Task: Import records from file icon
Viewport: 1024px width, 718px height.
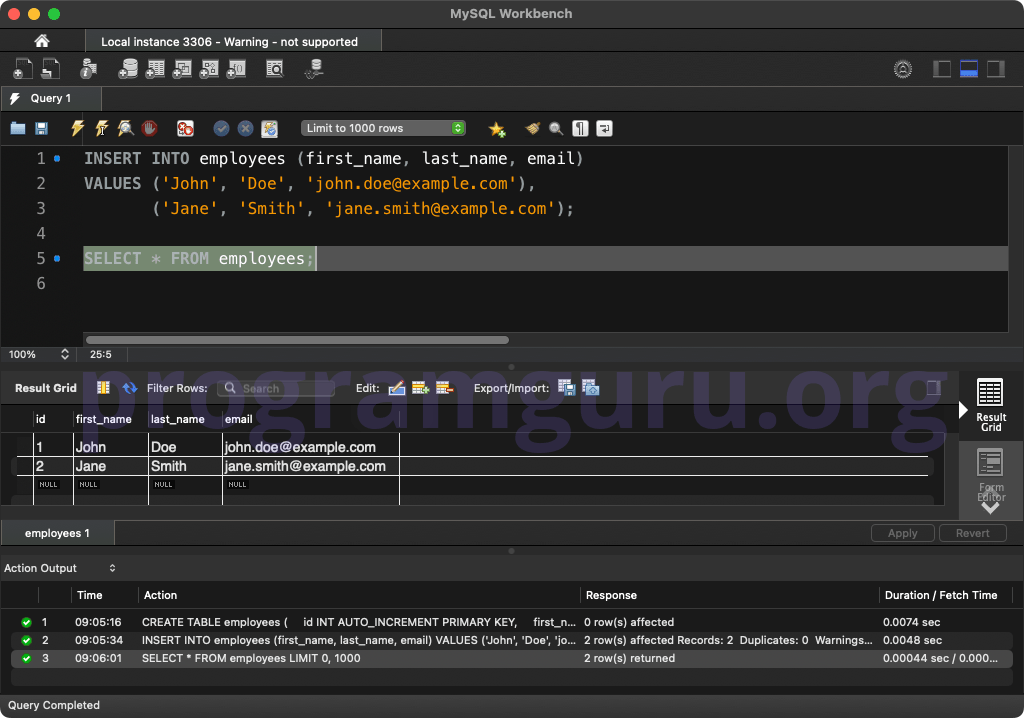Action: [x=590, y=388]
